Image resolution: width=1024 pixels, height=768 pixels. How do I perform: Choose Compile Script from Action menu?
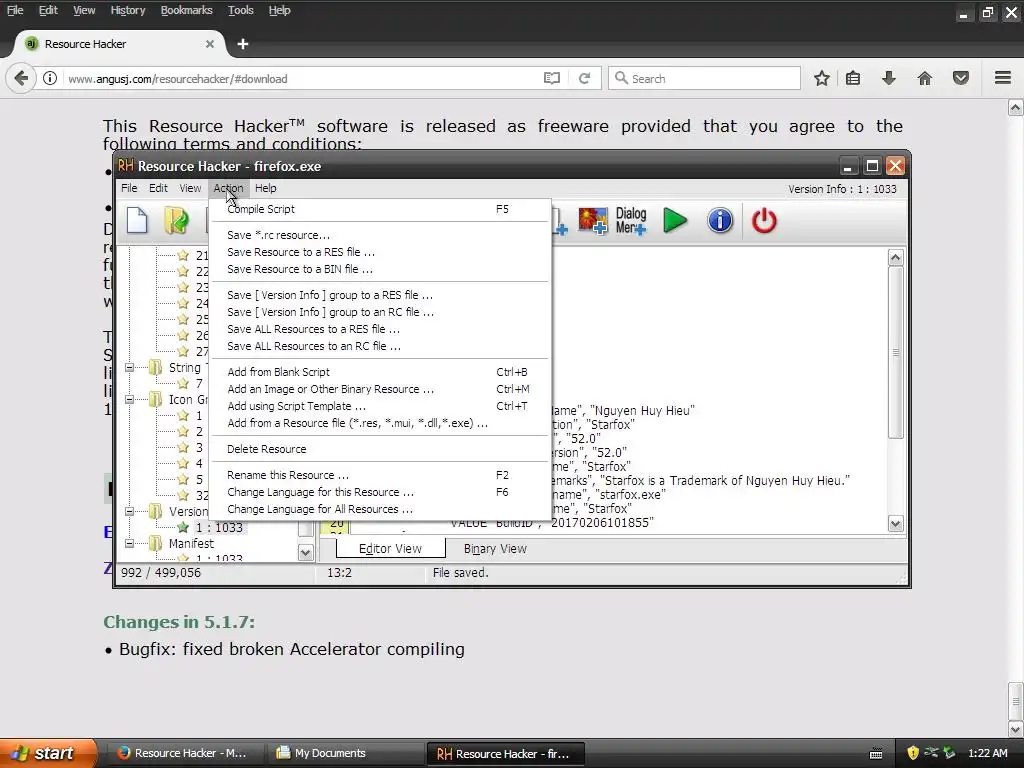(x=379, y=209)
